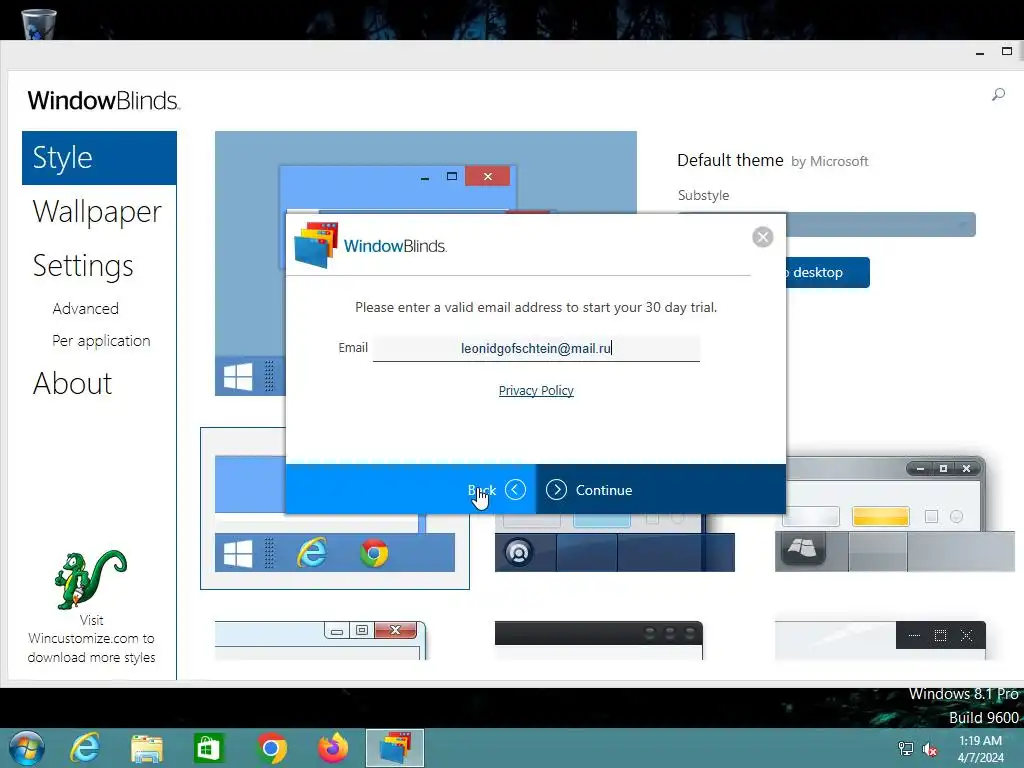This screenshot has width=1024, height=768.
Task: Click the WindowBlinds title logo text
Action: (x=104, y=101)
